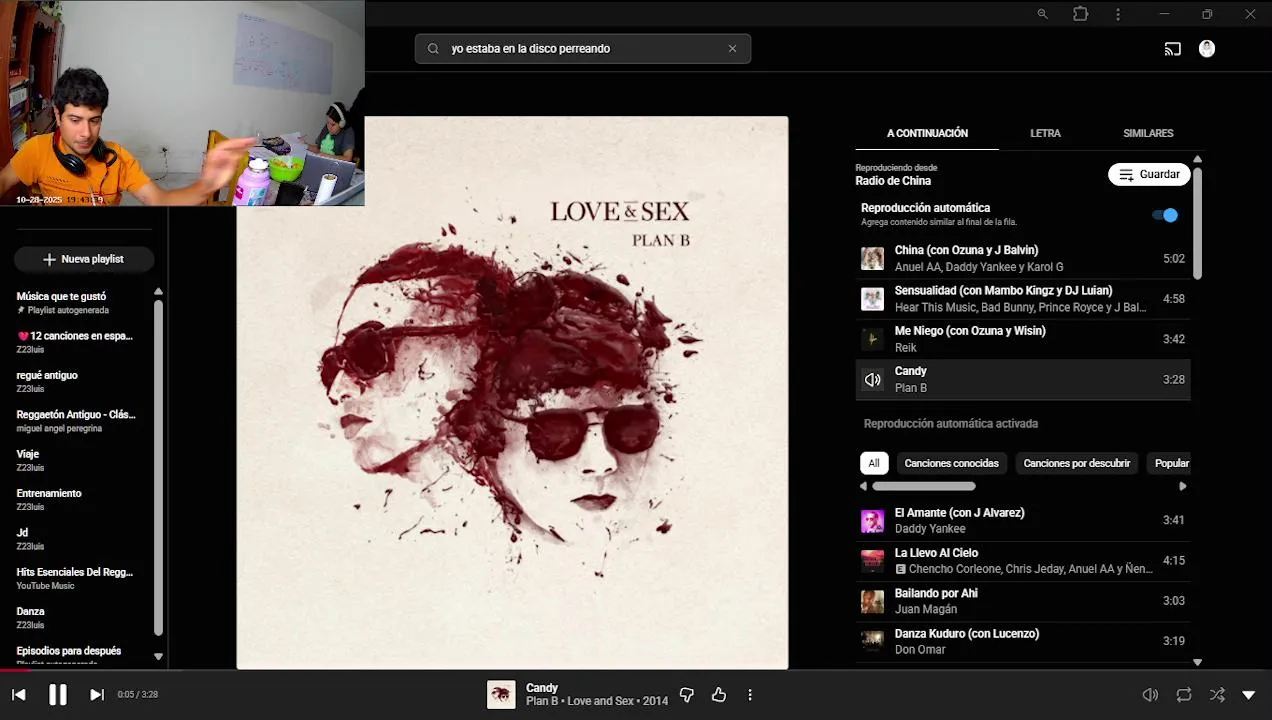
Task: Skip to the previous track
Action: (19, 694)
